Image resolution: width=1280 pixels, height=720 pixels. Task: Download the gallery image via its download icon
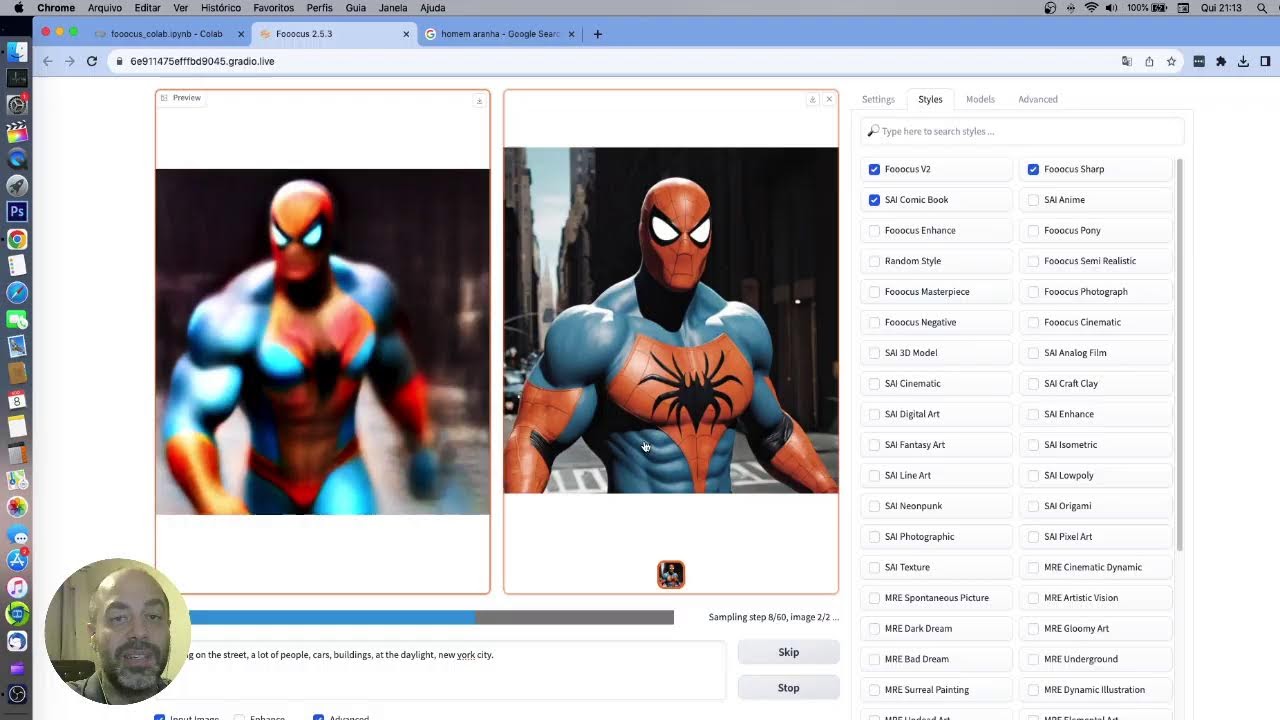[x=812, y=99]
